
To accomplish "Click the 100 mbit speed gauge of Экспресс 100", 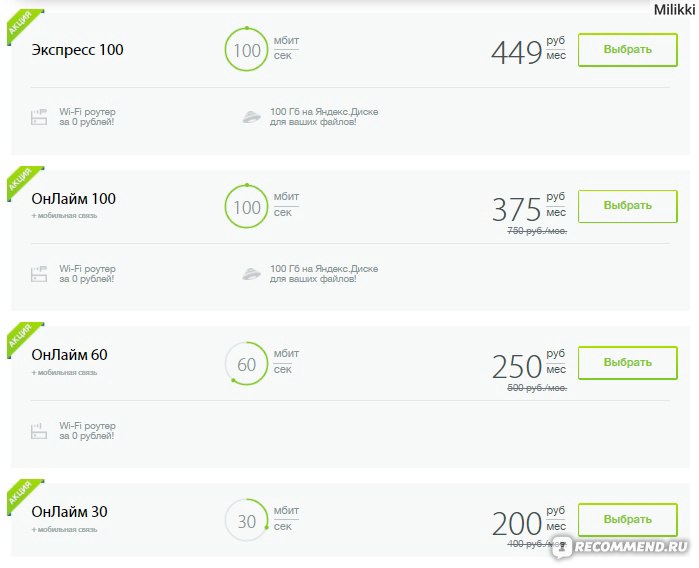I will coord(247,49).
